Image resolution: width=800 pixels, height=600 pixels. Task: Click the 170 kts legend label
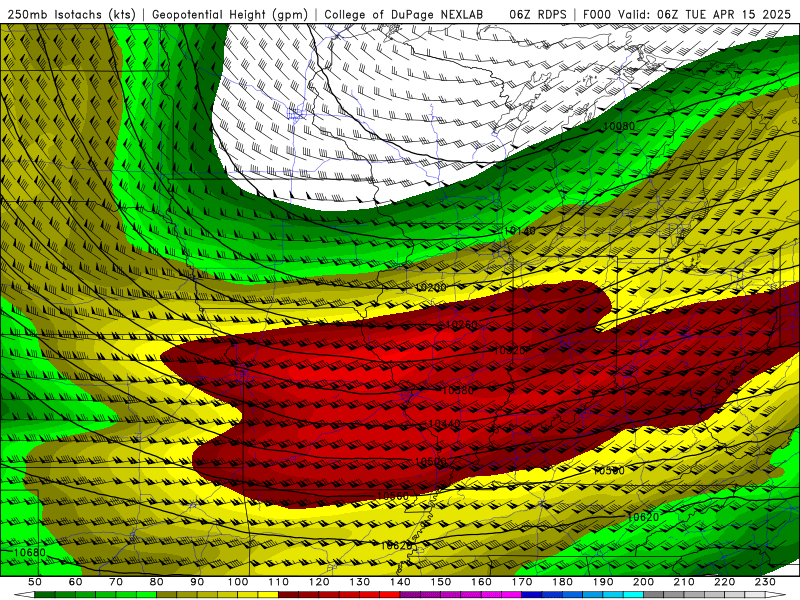[522, 582]
